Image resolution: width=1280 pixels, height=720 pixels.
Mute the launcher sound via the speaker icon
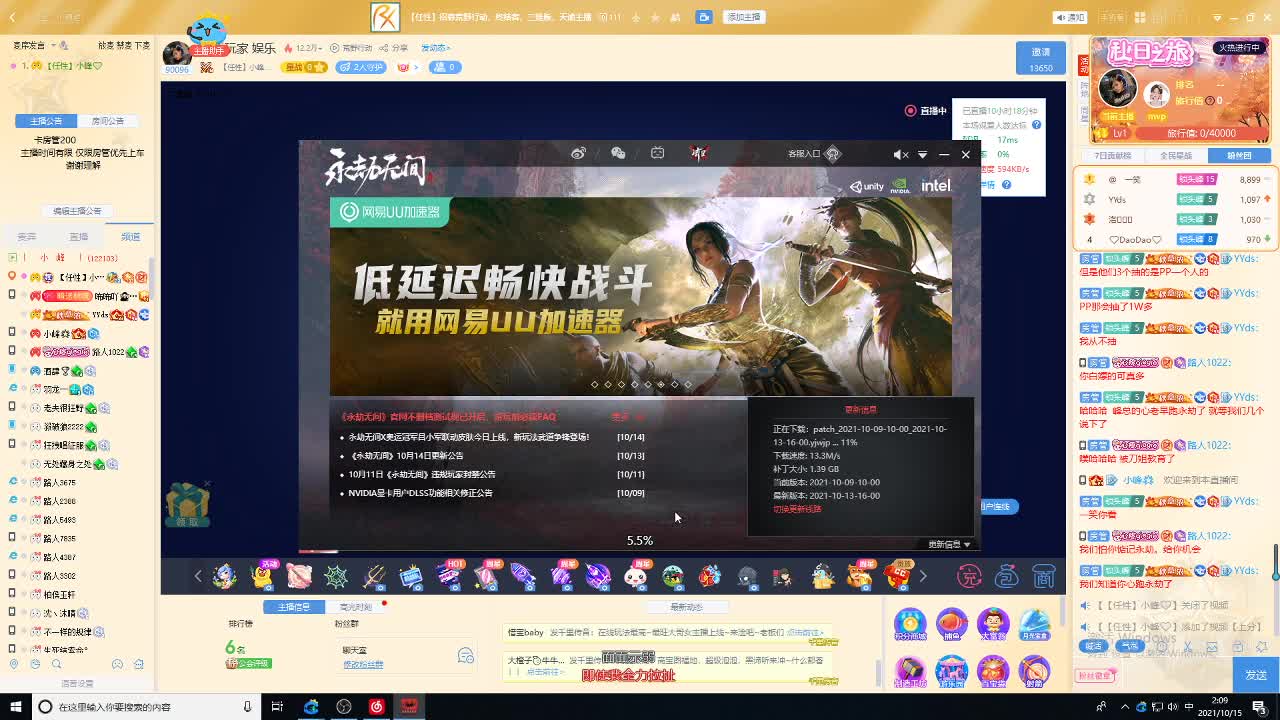click(x=900, y=154)
